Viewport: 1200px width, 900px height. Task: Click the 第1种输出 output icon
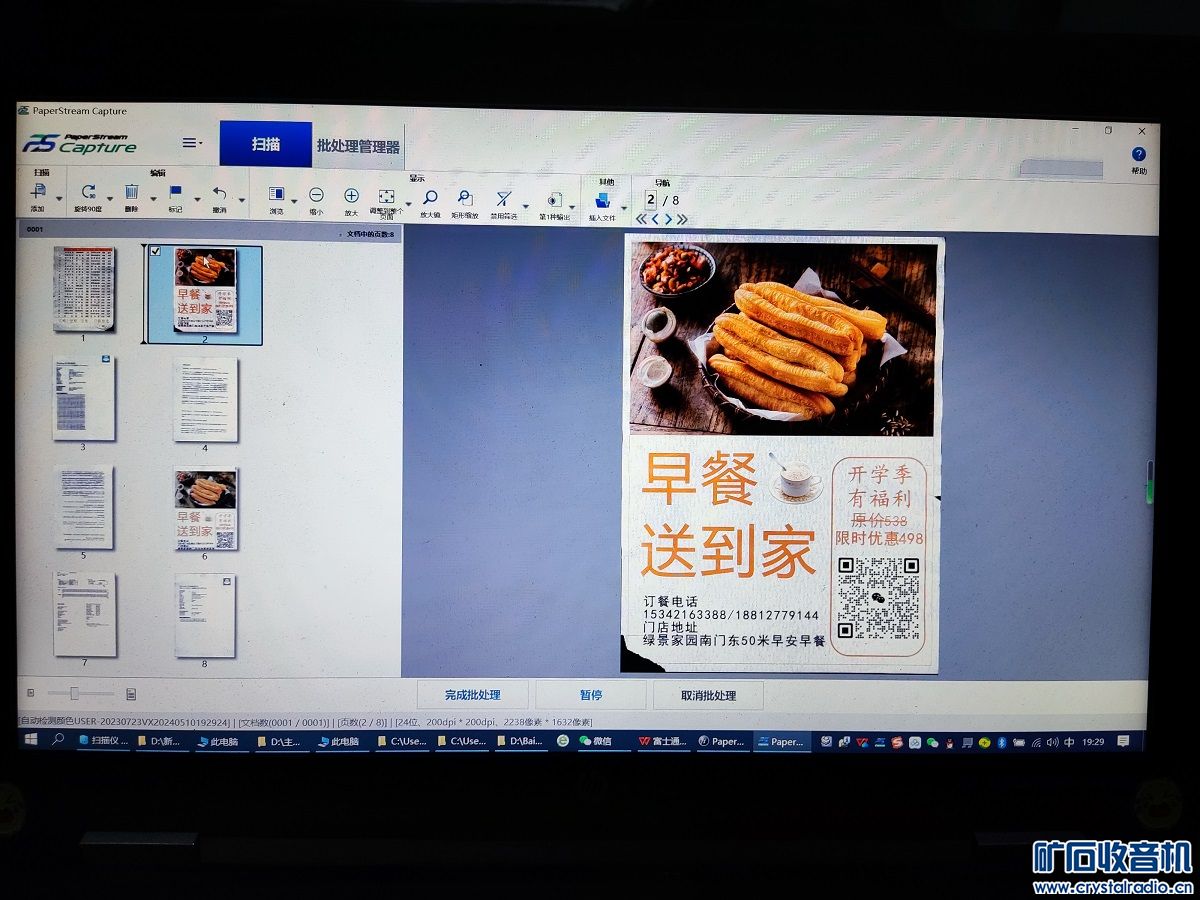tap(554, 199)
